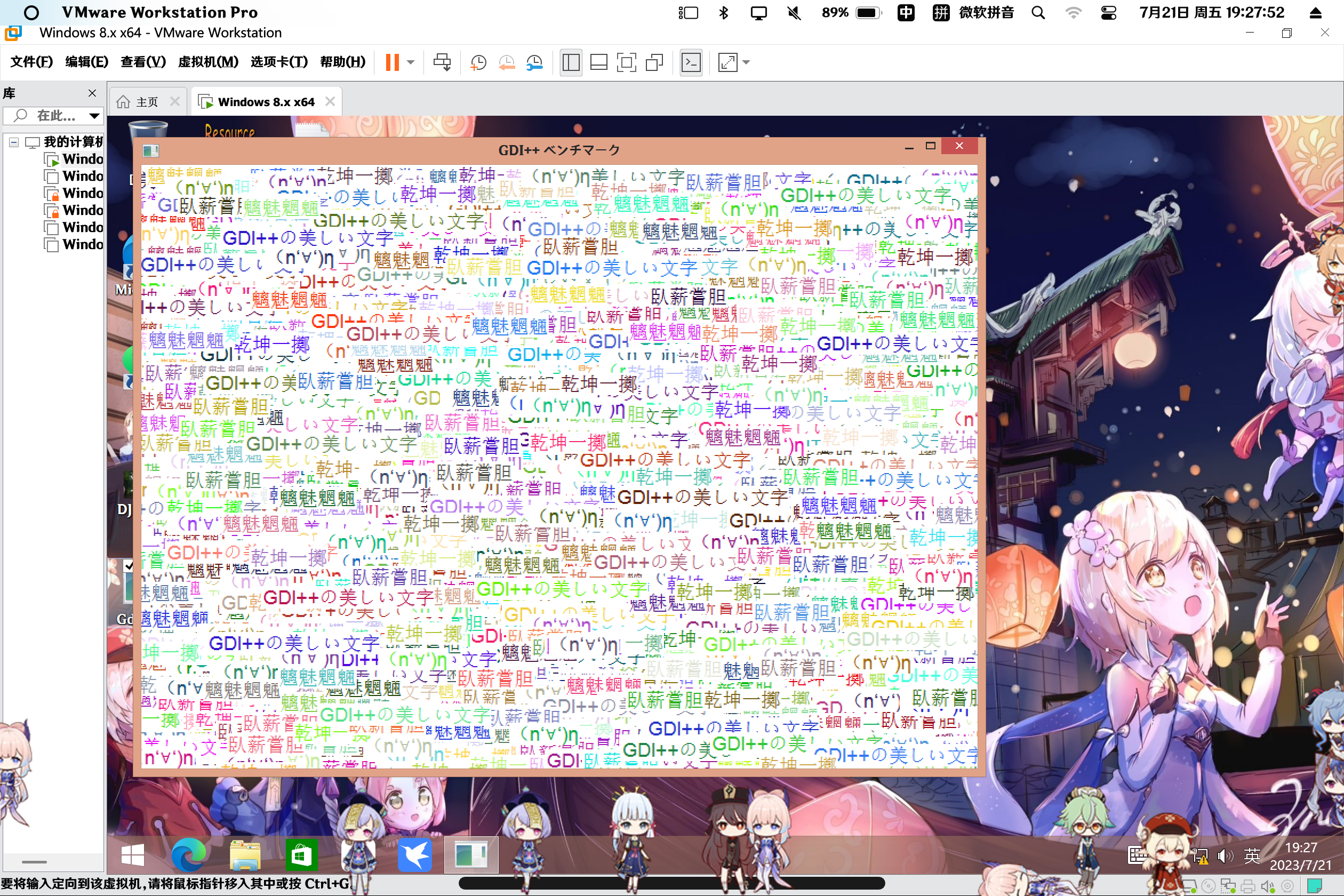Screen dimensions: 1344x896
Task: Launch Microsoft Edge from guest taskbar
Action: 188,855
